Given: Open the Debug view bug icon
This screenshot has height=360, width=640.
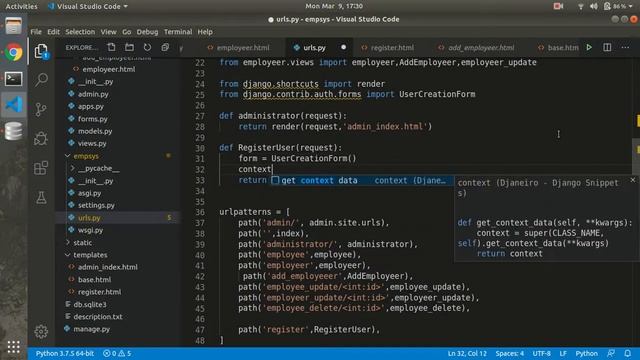Looking at the screenshot, I should (x=41, y=139).
